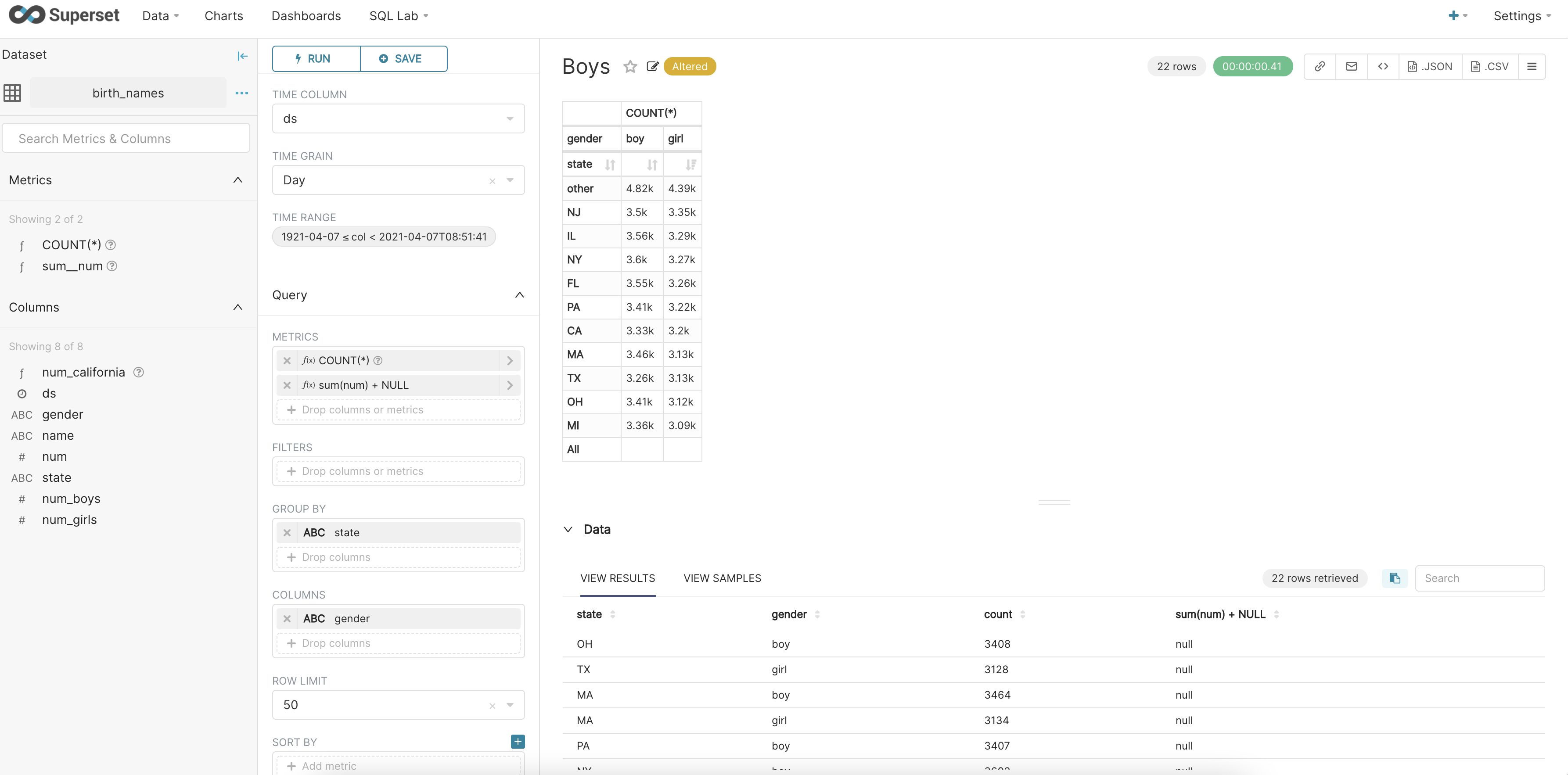Copy chart permalink via link icon

(1320, 66)
